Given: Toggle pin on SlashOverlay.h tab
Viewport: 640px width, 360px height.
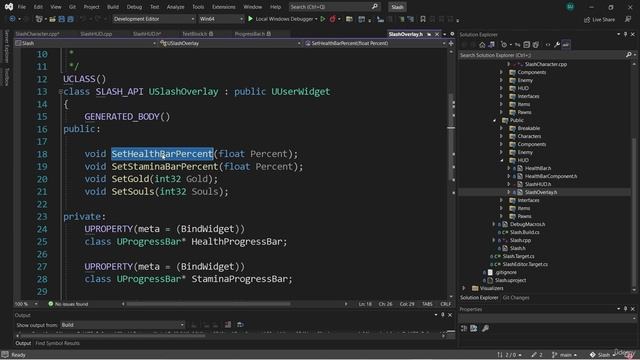Looking at the screenshot, I should pos(429,34).
